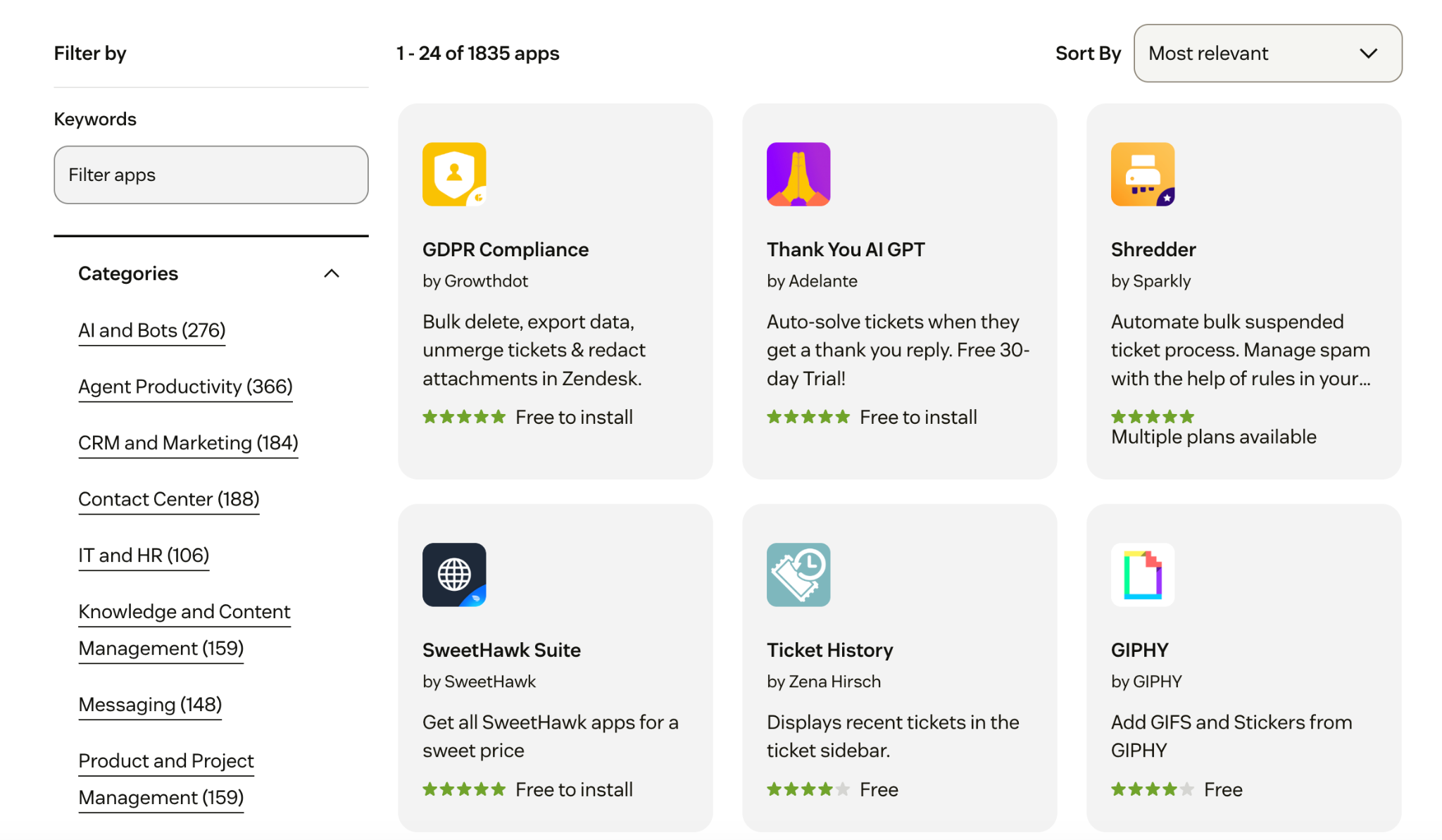Collapse the Categories section chevron
This screenshot has width=1442, height=840.
point(332,273)
